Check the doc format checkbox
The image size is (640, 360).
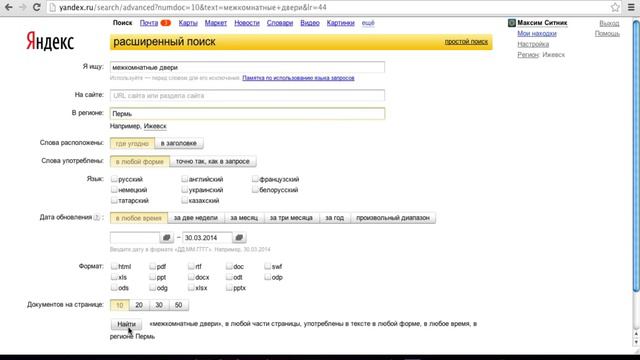pyautogui.click(x=229, y=266)
